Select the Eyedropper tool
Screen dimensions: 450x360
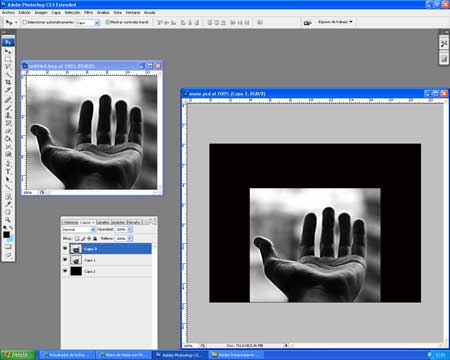click(8, 204)
